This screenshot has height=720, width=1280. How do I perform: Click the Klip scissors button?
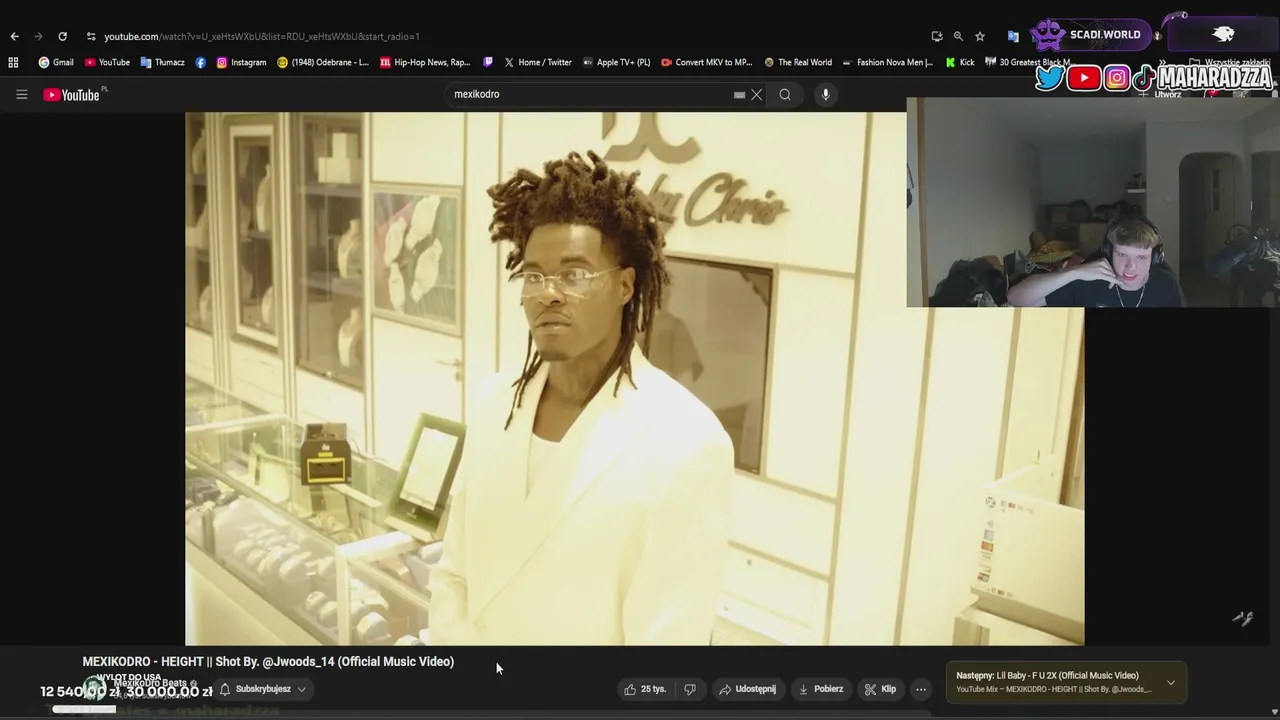(x=880, y=689)
